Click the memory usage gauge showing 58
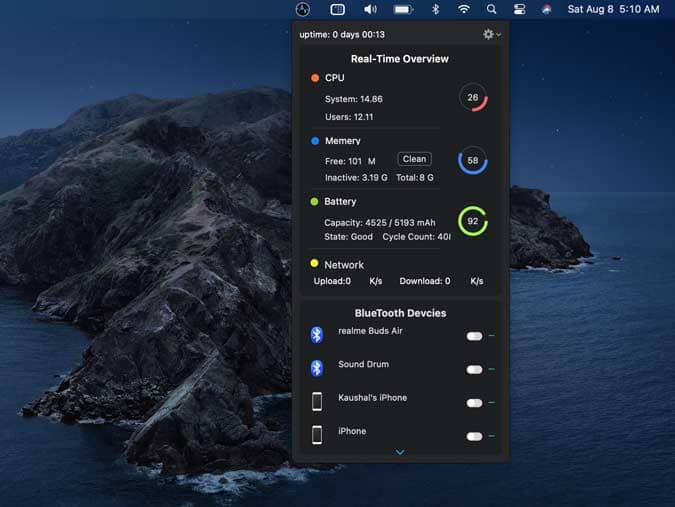This screenshot has width=675, height=507. (x=473, y=161)
